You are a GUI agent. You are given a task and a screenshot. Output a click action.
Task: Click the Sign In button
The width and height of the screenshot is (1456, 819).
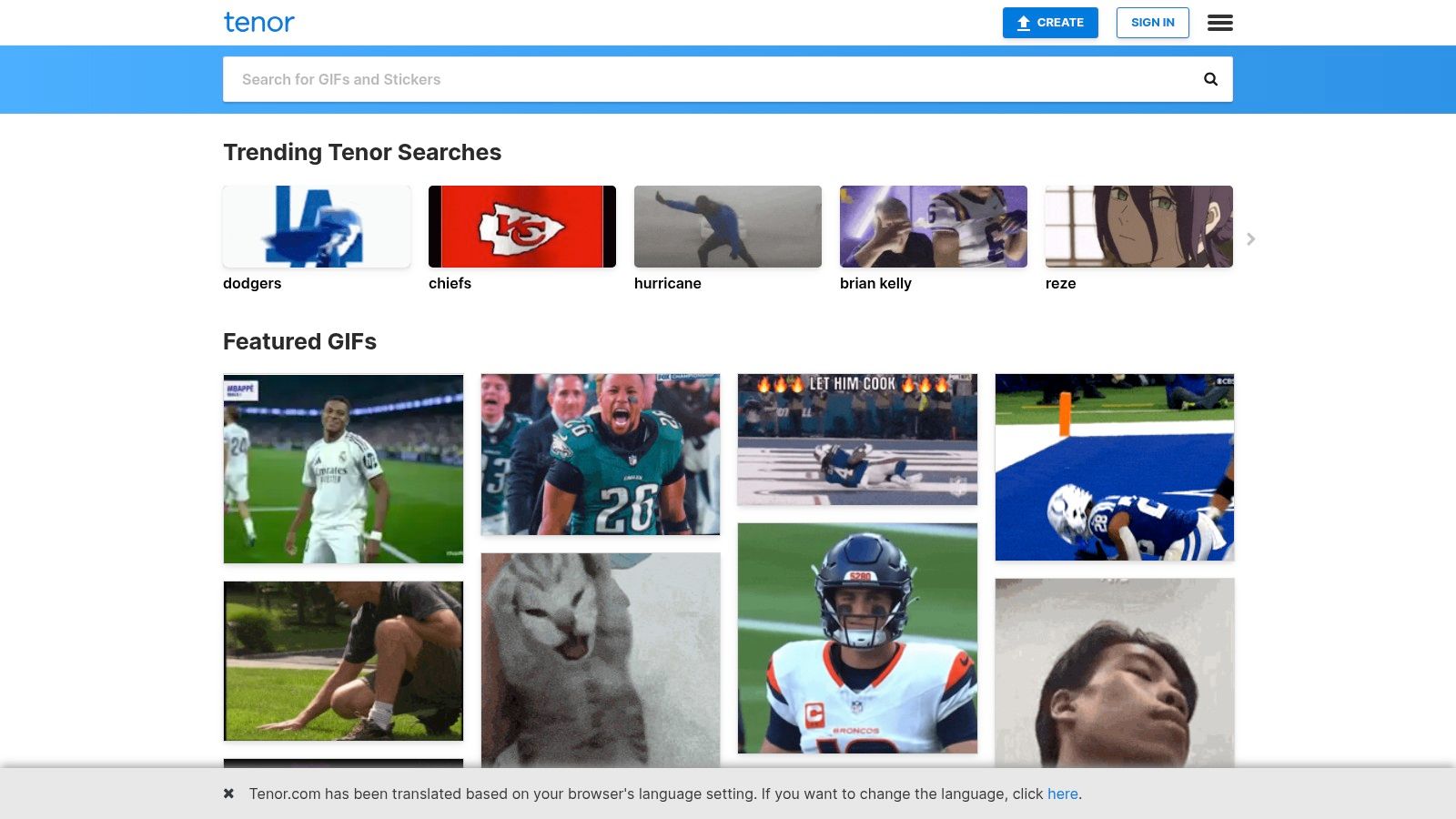click(x=1153, y=23)
